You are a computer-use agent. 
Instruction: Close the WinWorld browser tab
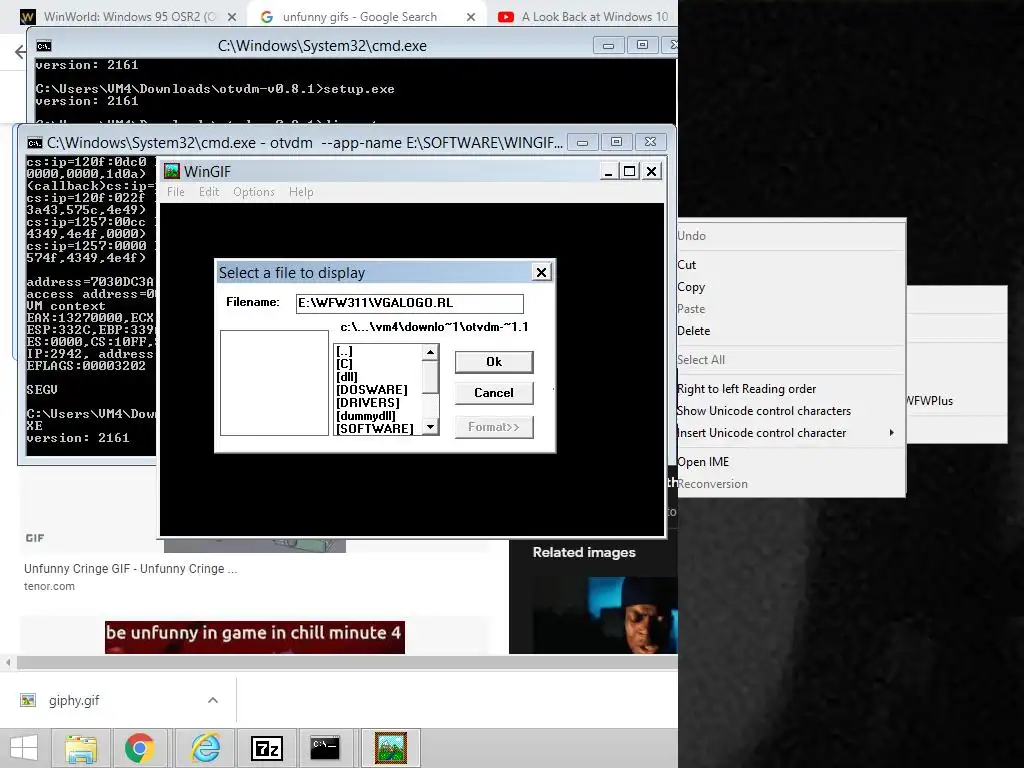click(x=232, y=17)
